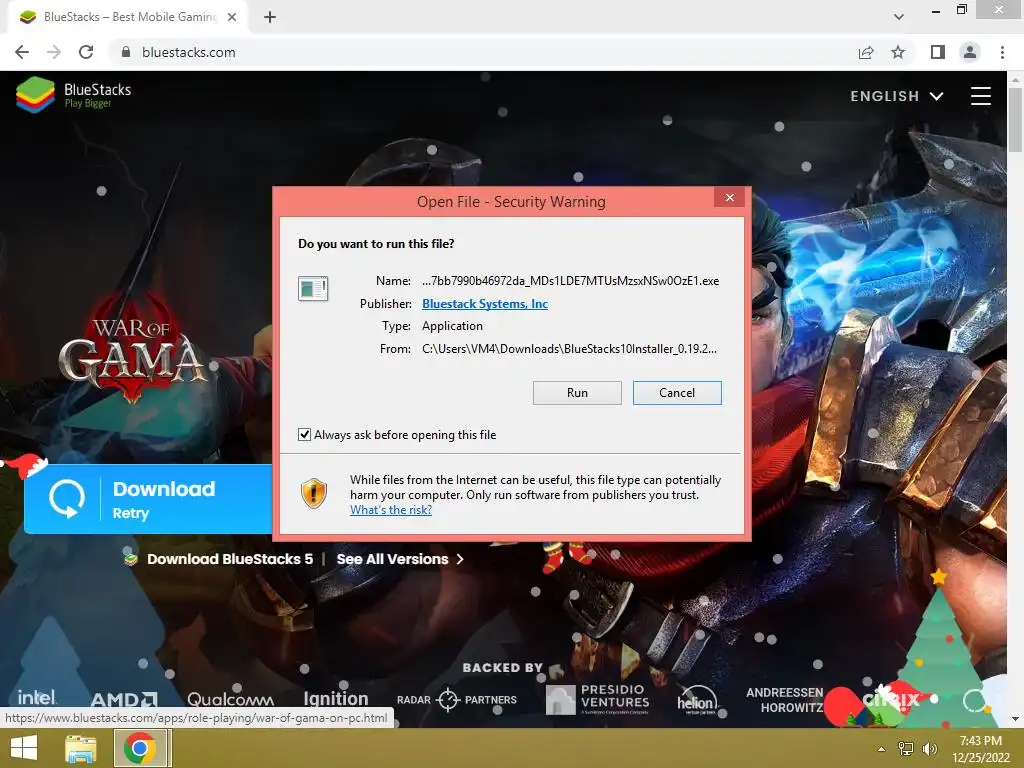Share this page using the share icon
1024x768 pixels.
866,52
